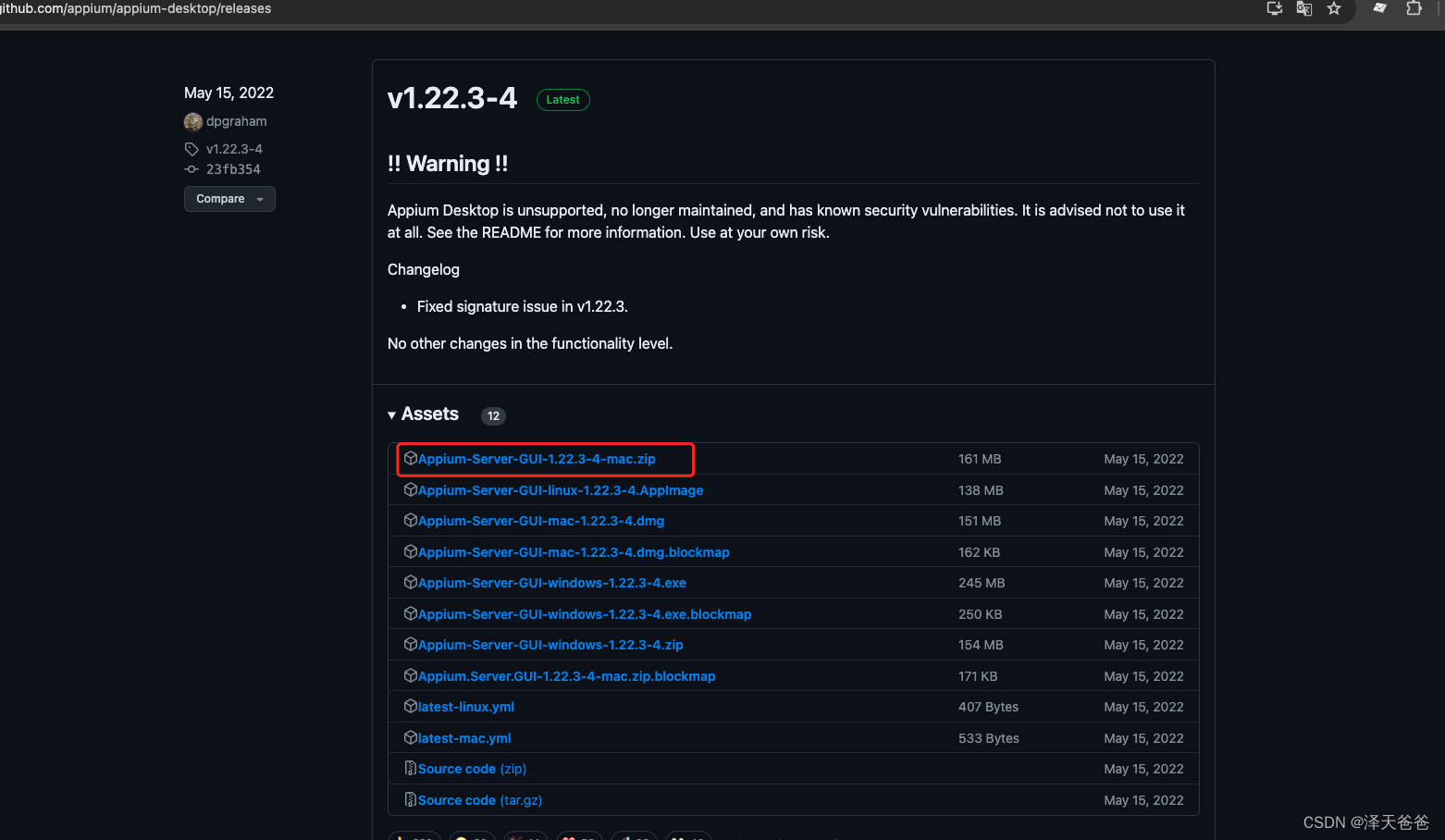Image resolution: width=1445 pixels, height=840 pixels.
Task: Click the 407 Bytes file size text
Action: [x=988, y=707]
